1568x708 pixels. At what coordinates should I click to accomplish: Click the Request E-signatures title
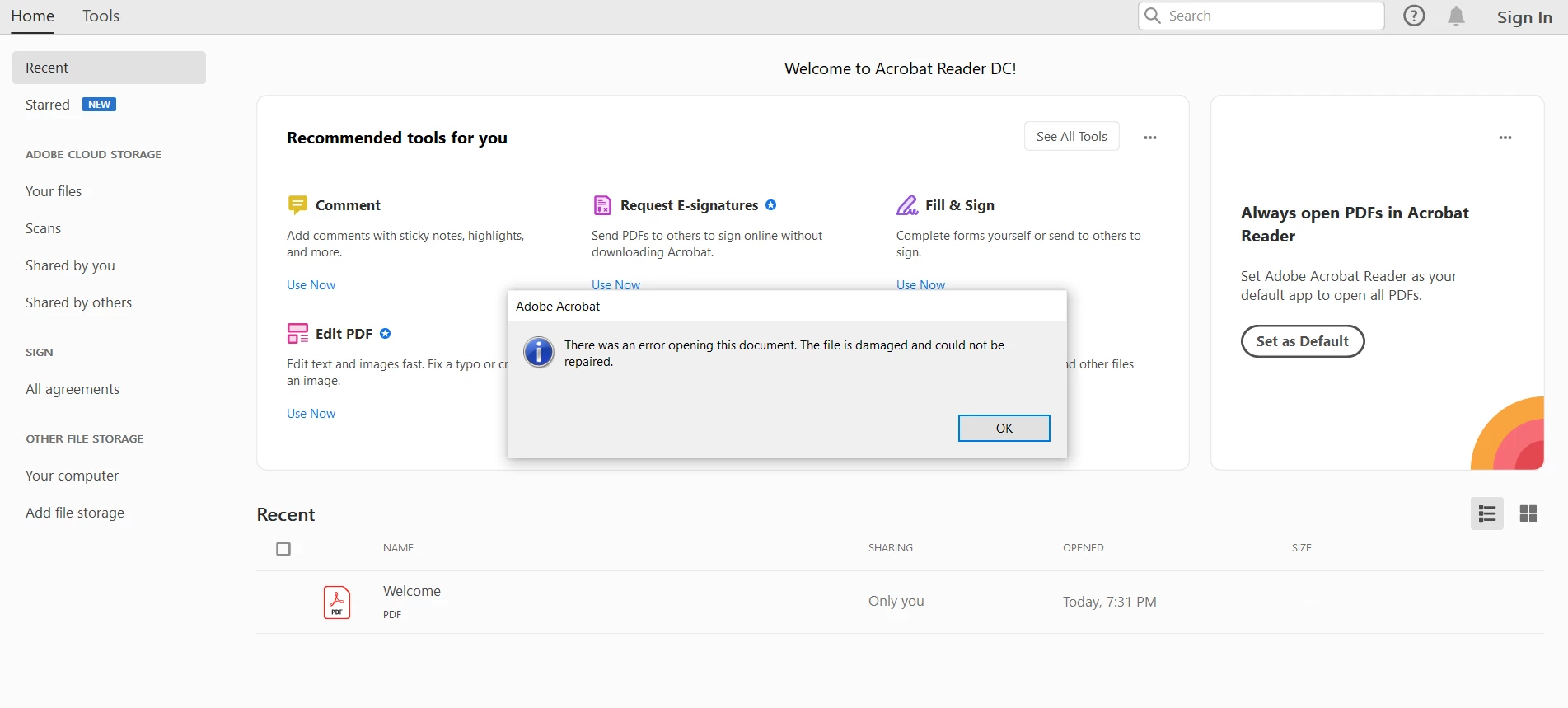(x=690, y=205)
